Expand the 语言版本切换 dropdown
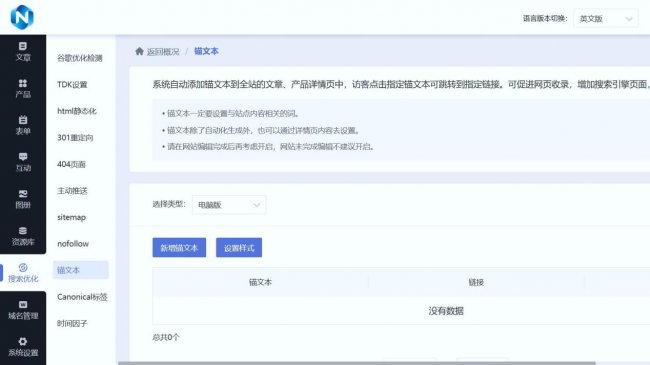 (606, 19)
